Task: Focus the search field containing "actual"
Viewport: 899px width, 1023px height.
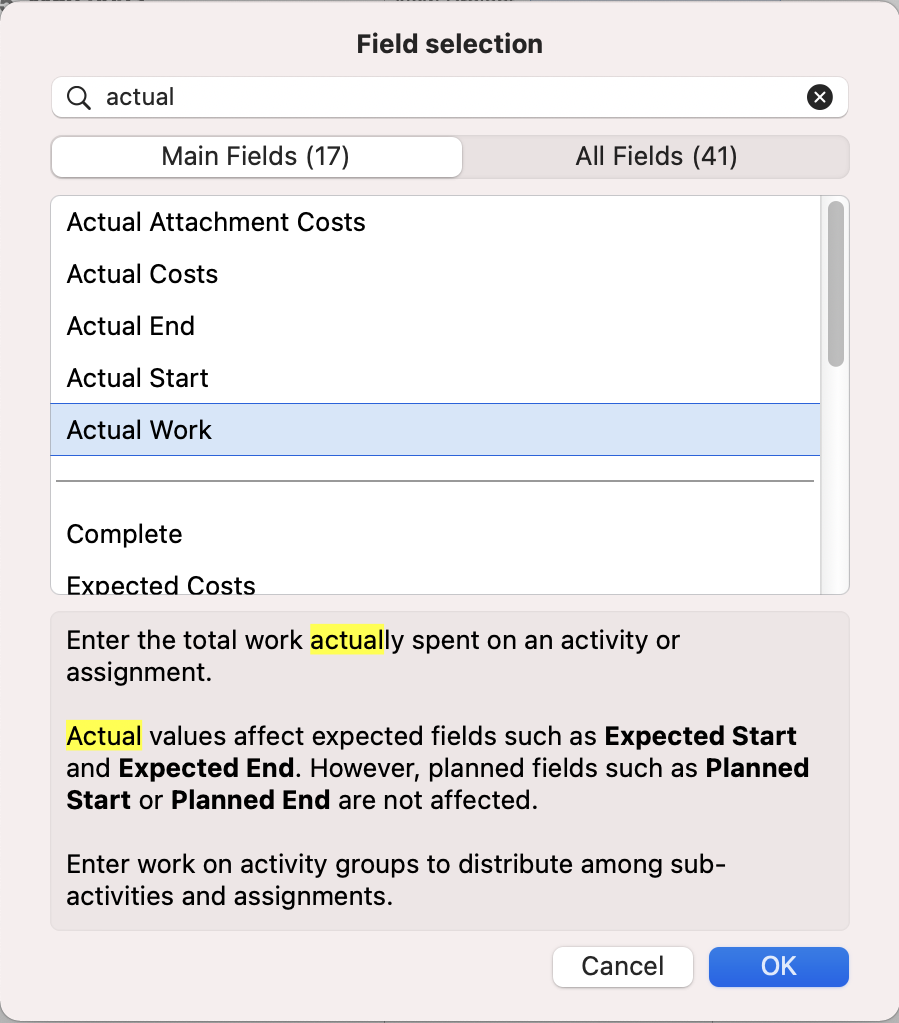Action: 450,97
